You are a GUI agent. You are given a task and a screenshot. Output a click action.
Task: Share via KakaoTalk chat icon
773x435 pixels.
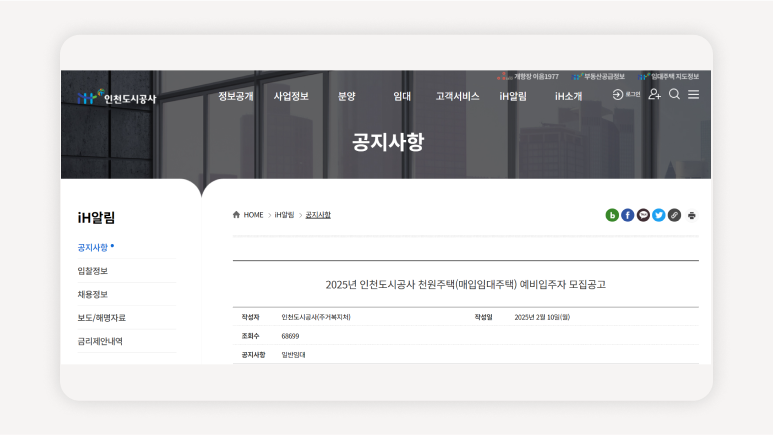click(643, 215)
